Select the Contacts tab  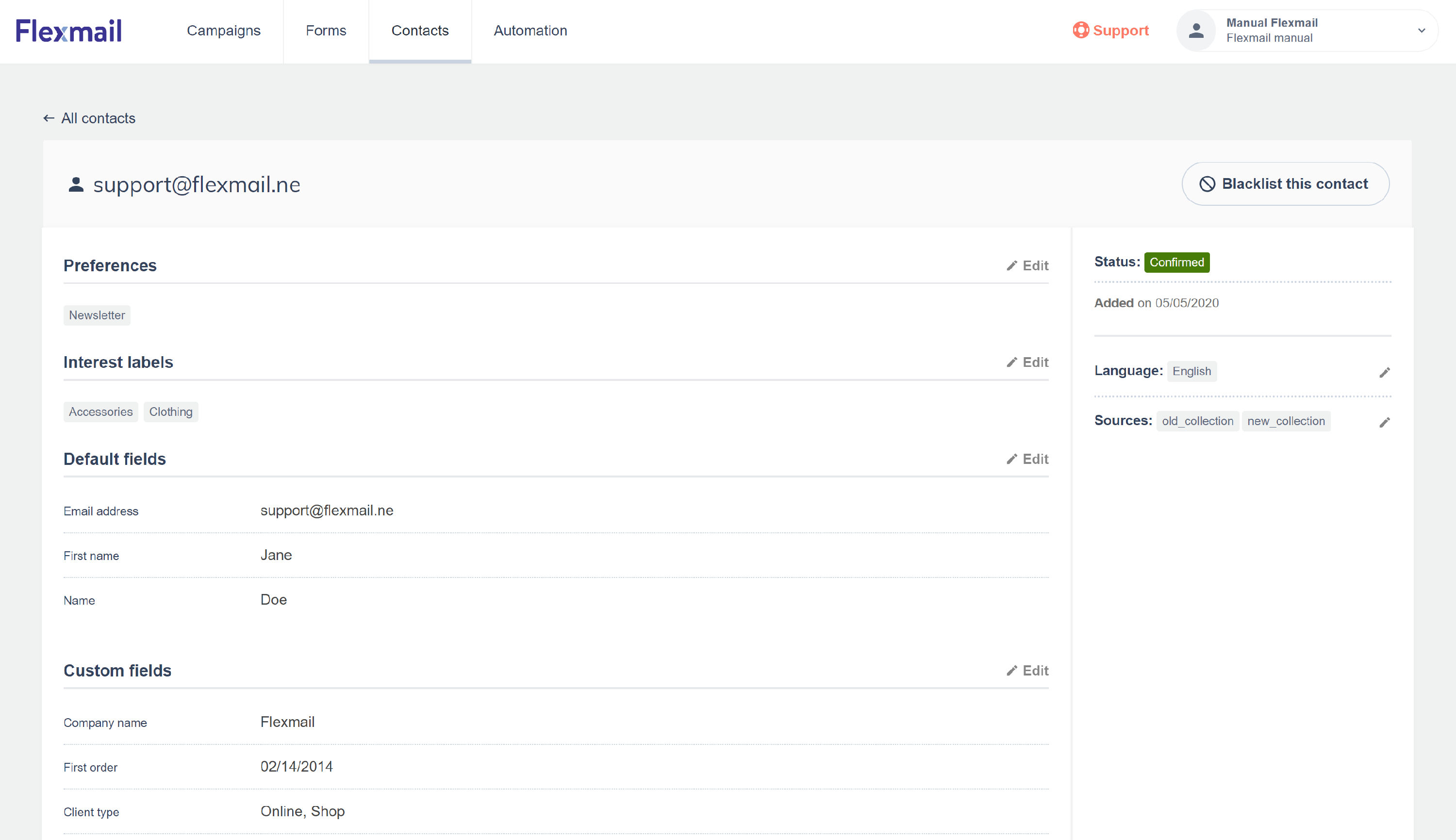(x=419, y=31)
